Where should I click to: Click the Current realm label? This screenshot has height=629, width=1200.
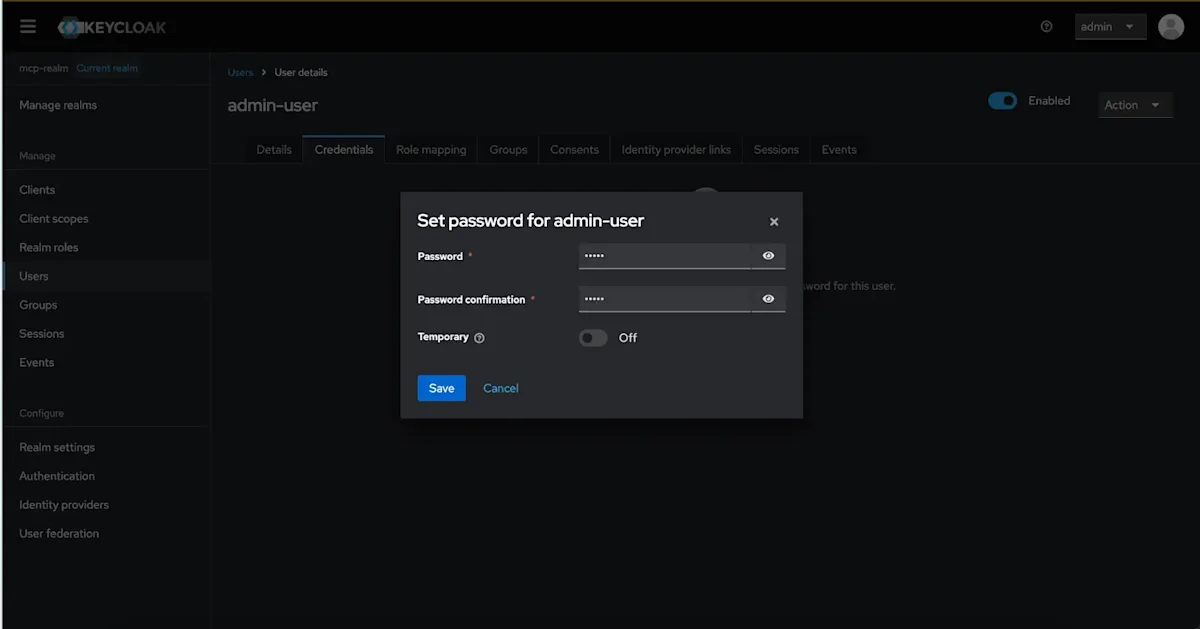[107, 68]
